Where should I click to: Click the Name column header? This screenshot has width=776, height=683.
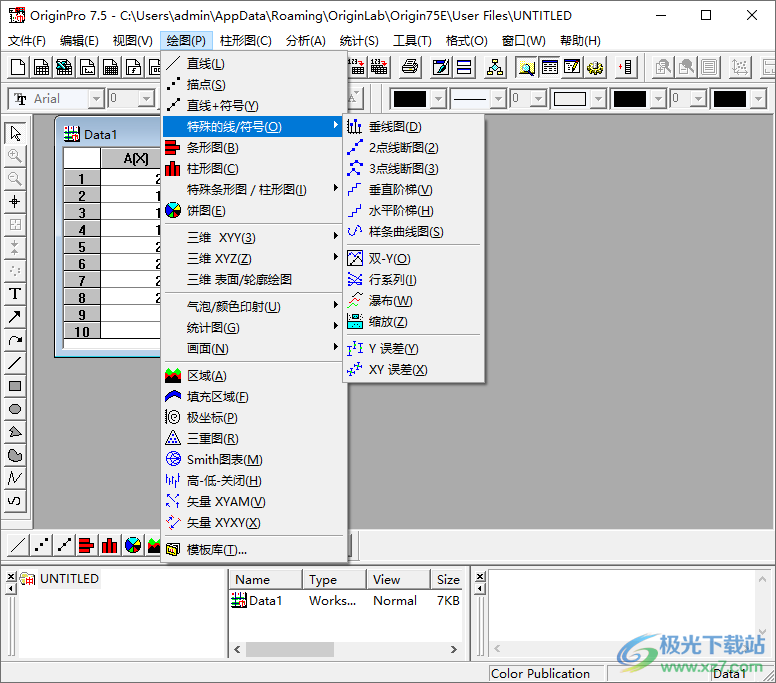click(x=265, y=580)
